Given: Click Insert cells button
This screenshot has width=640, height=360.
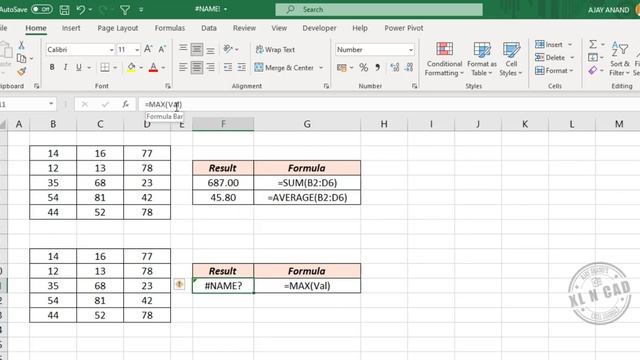Looking at the screenshot, I should [x=549, y=44].
